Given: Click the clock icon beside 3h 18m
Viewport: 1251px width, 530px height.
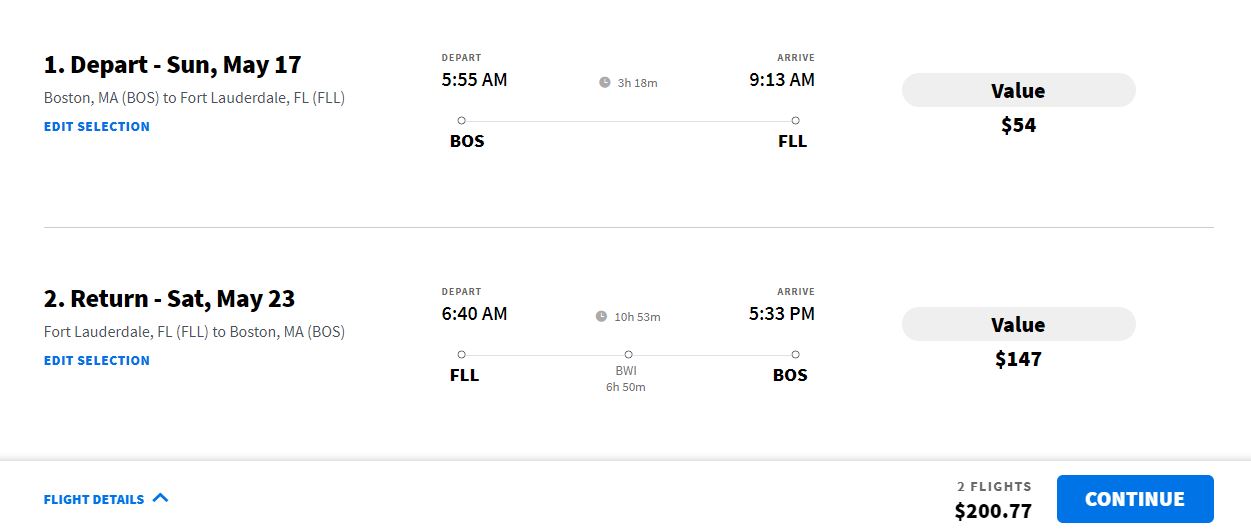Looking at the screenshot, I should coord(605,83).
